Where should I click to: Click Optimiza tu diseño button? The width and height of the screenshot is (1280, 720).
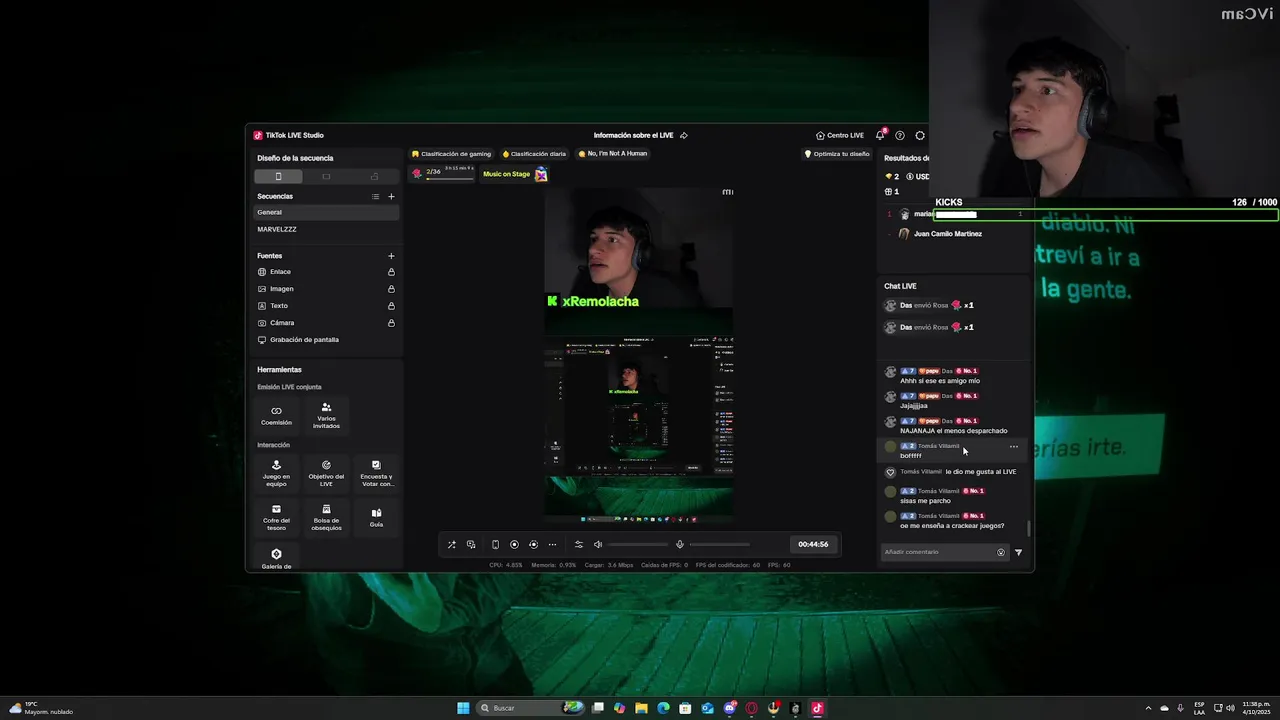tap(837, 154)
